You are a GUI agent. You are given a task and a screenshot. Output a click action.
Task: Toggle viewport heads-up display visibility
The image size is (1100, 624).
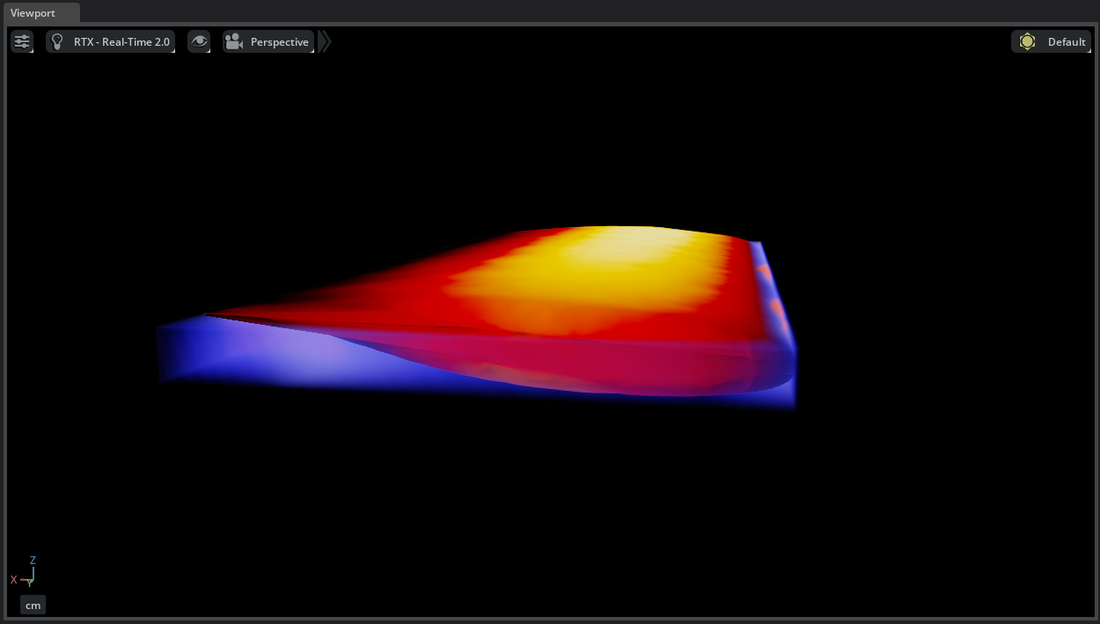[199, 41]
